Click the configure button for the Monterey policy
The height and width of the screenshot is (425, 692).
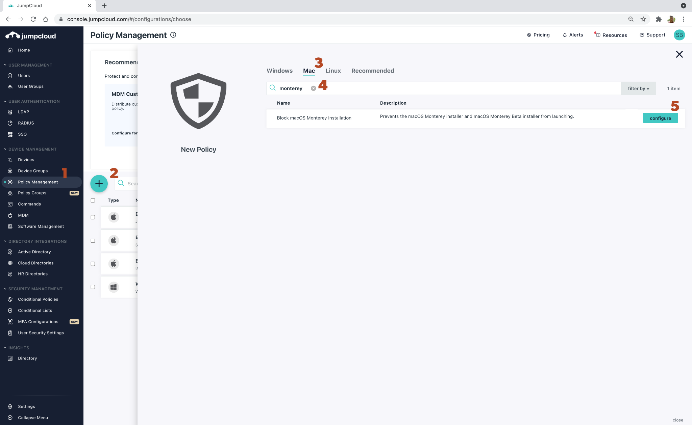point(659,117)
